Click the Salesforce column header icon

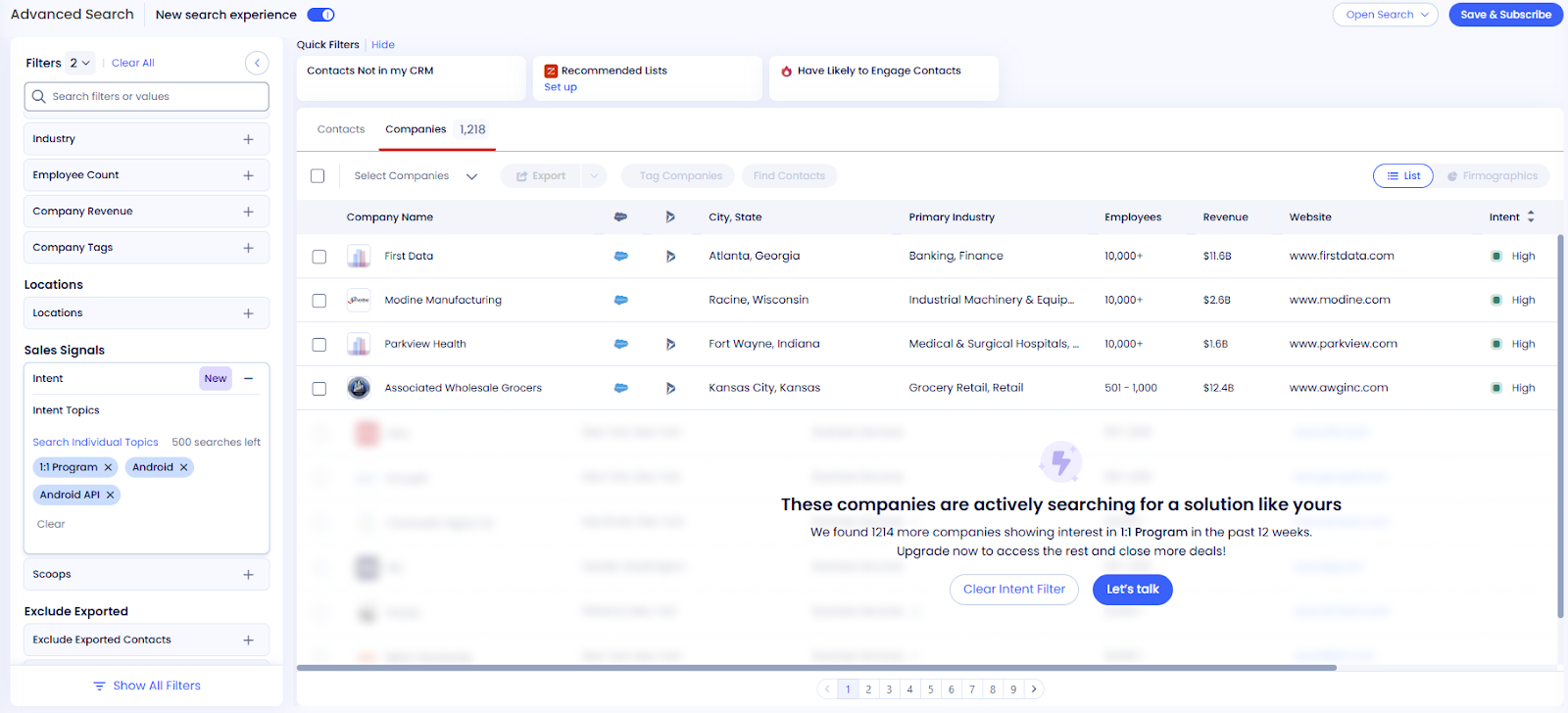(620, 216)
